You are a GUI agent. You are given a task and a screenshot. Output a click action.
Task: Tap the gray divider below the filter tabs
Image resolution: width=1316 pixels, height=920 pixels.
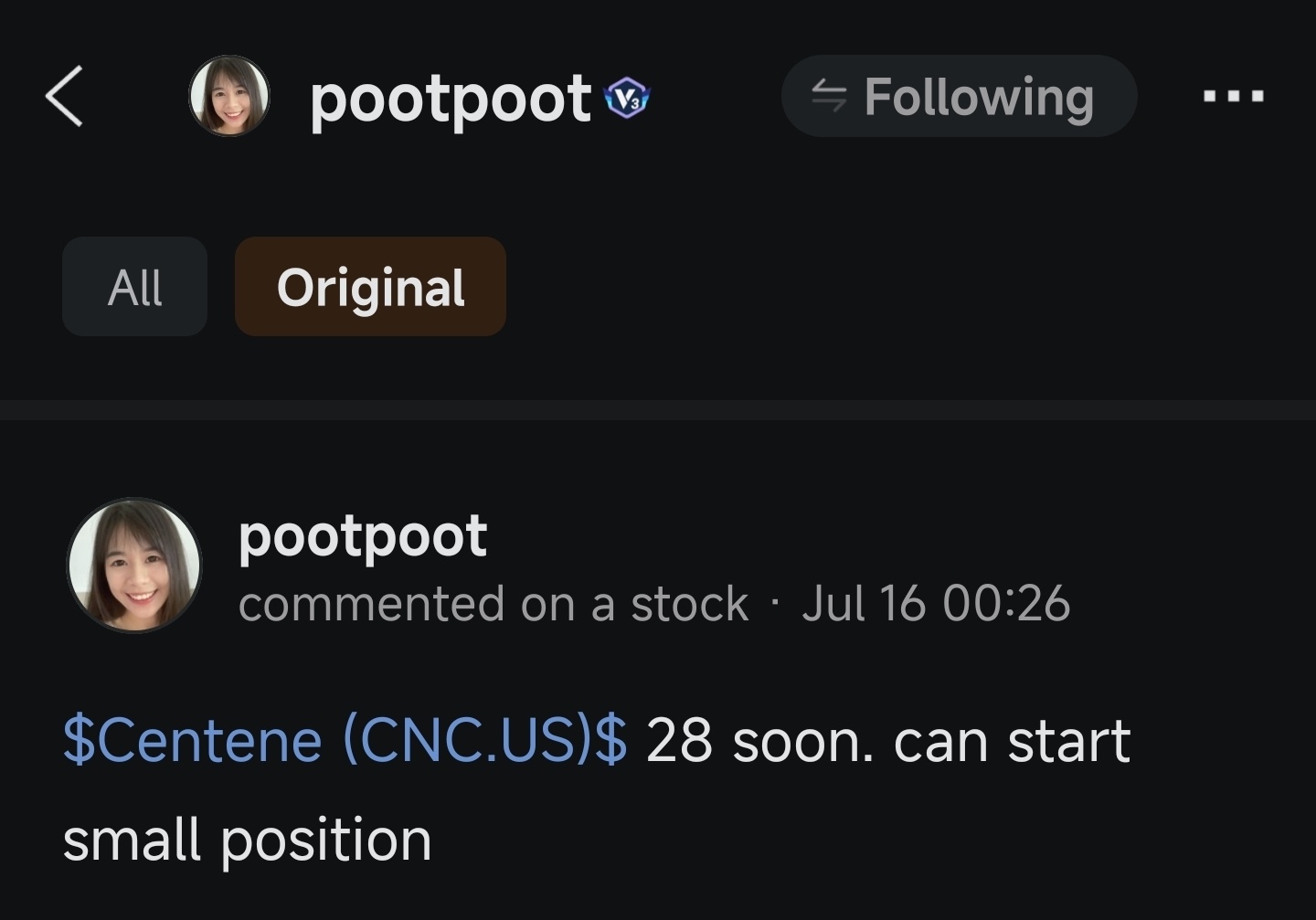click(x=658, y=409)
